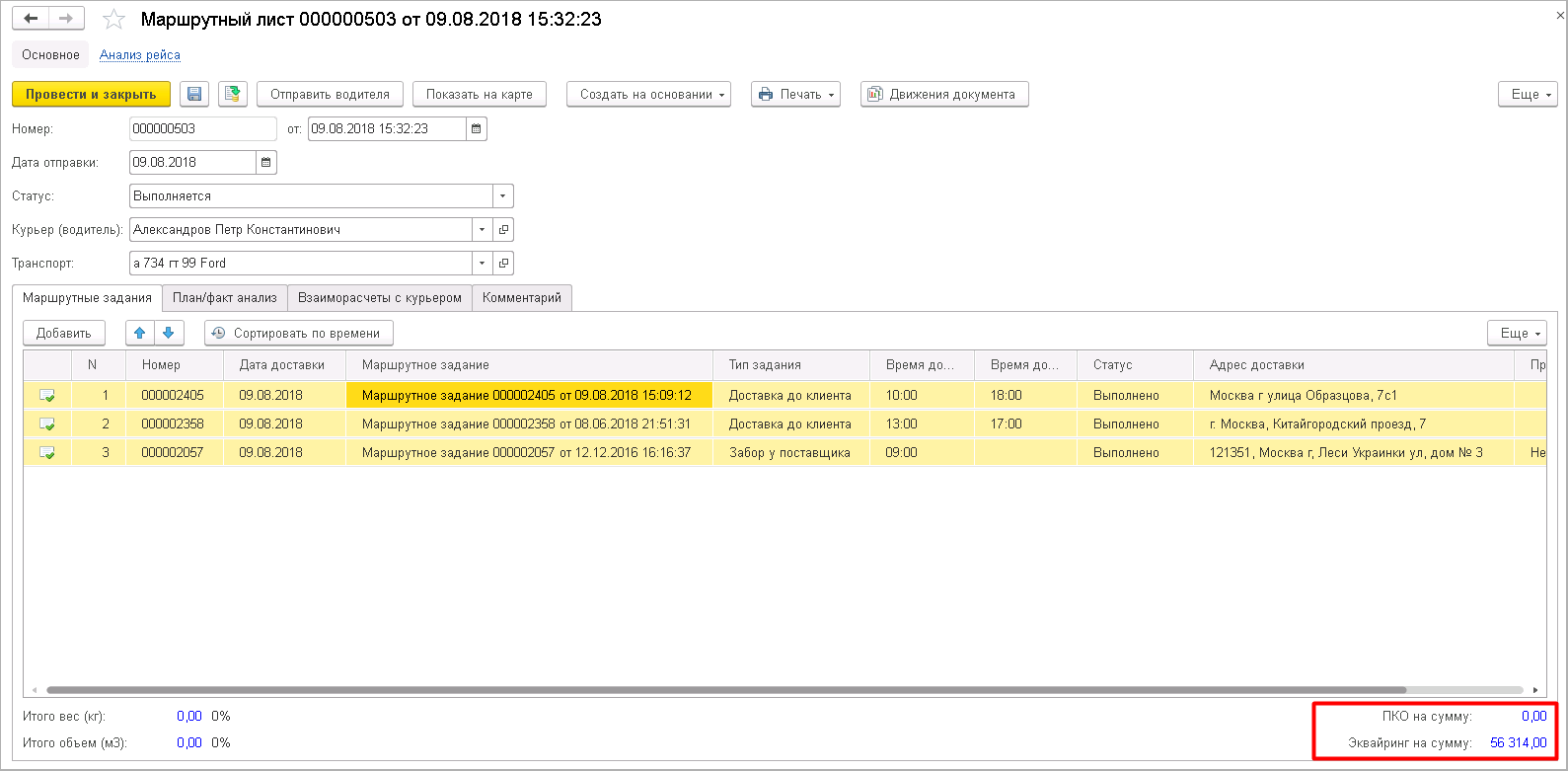Click address Китайгородский проезд, 7 cell
Screen dimensions: 1568x771
coord(1354,424)
